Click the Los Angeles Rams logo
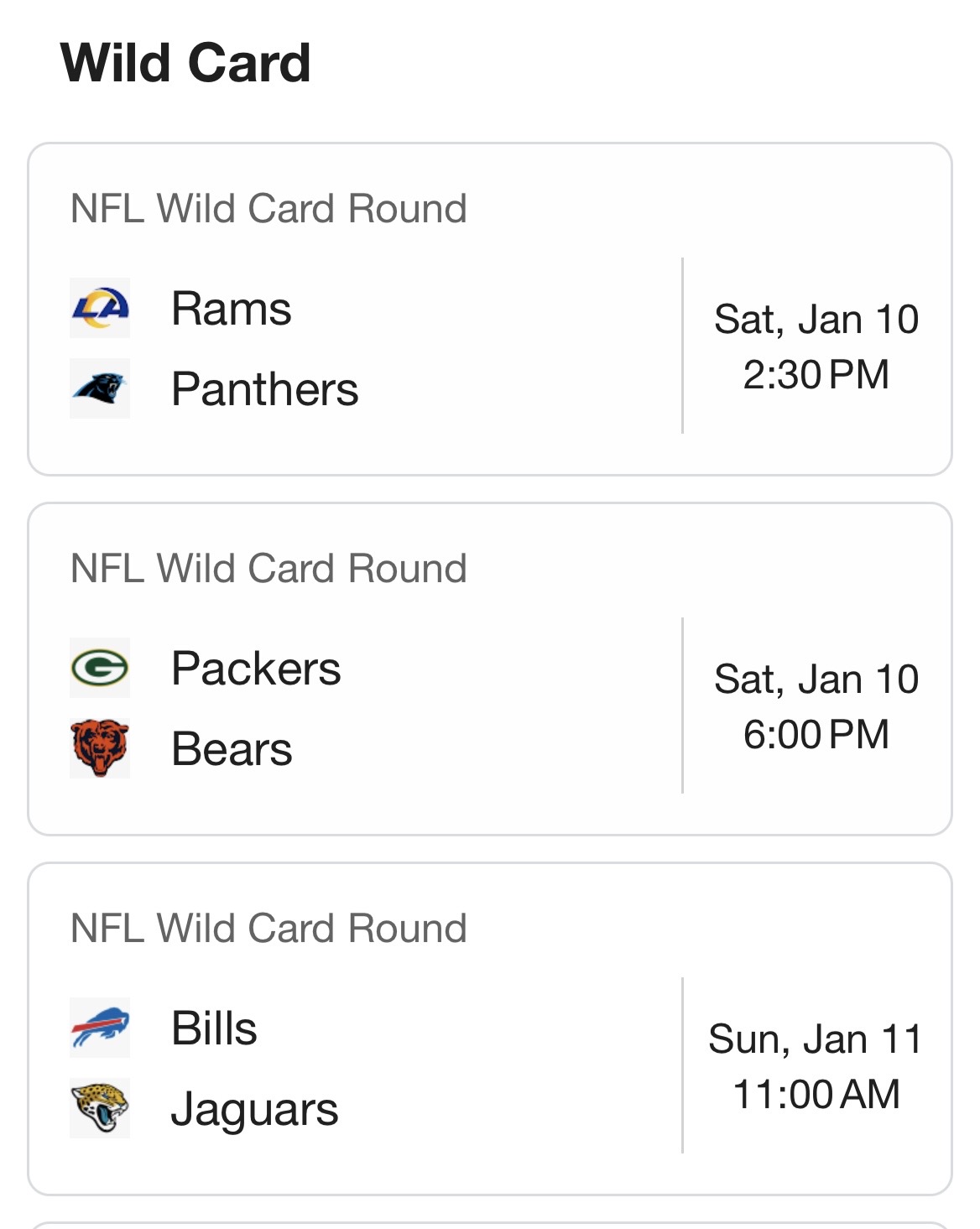Viewport: 980px width, 1229px height. 100,308
